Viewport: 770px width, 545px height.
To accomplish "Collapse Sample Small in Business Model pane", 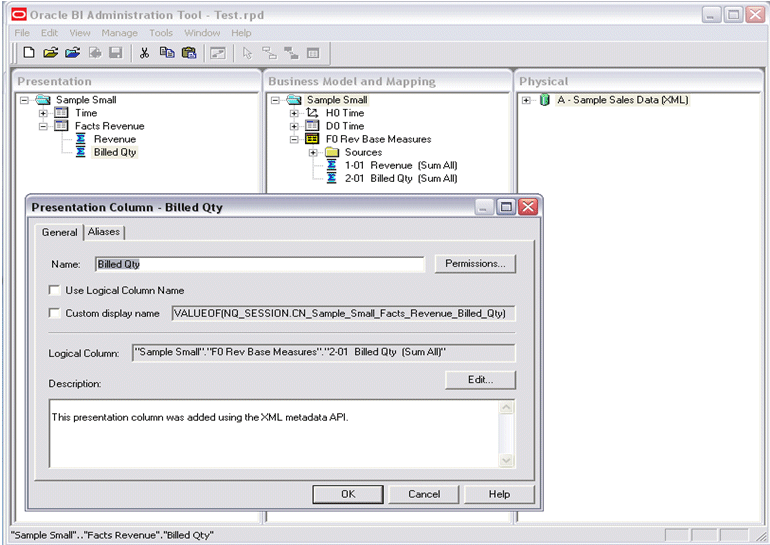I will (x=275, y=100).
